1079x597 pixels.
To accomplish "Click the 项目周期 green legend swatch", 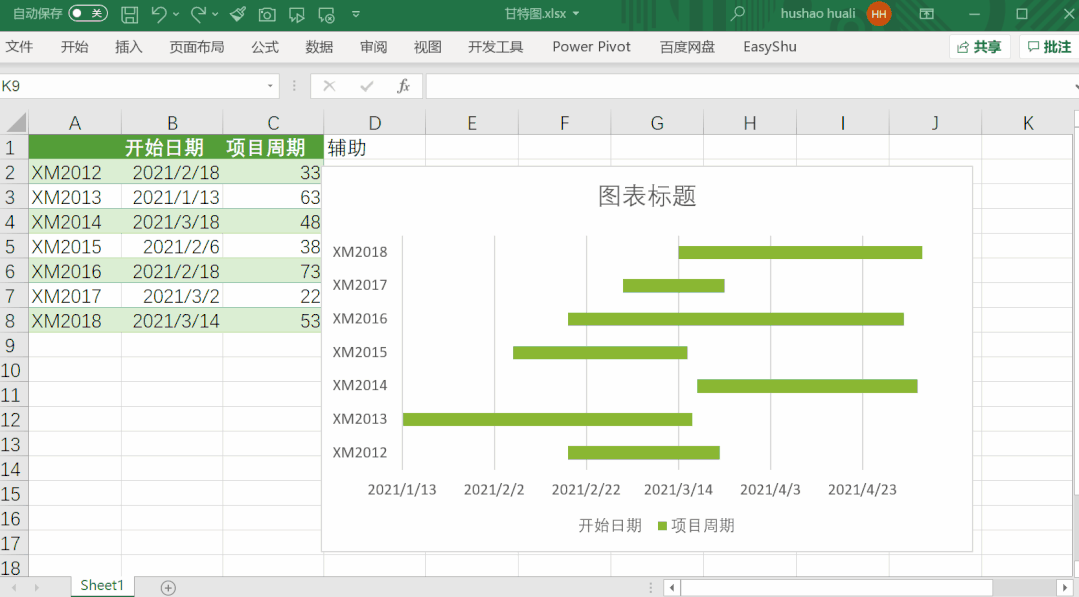I will 663,526.
